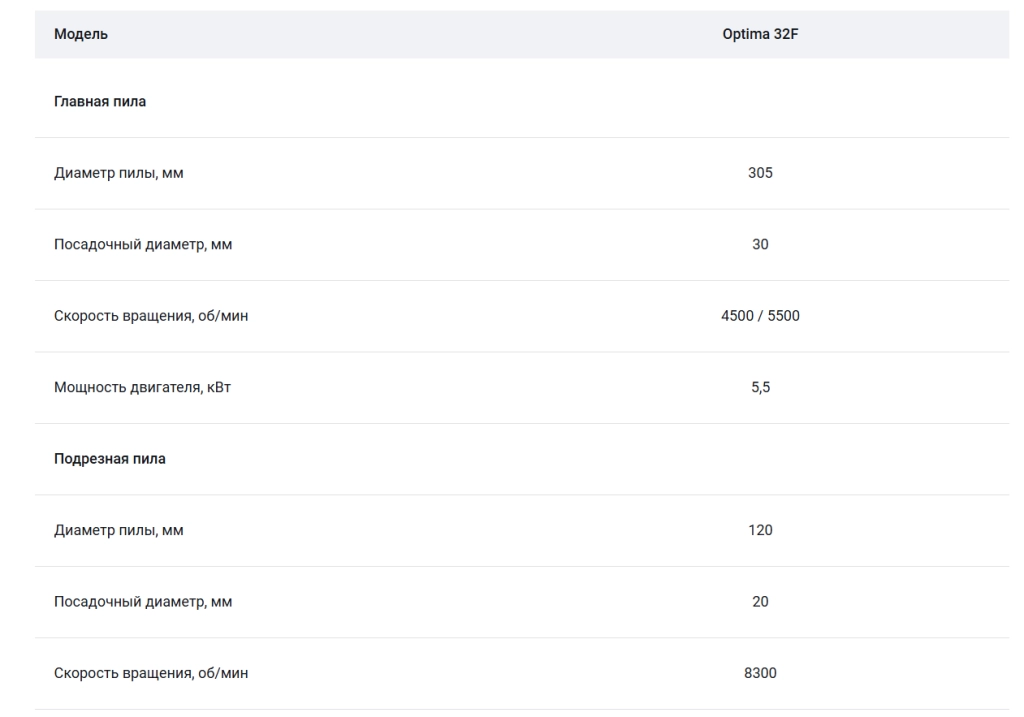Click the 'Подрезная пила' section heading
Screen dimensions: 1024x717
110,459
